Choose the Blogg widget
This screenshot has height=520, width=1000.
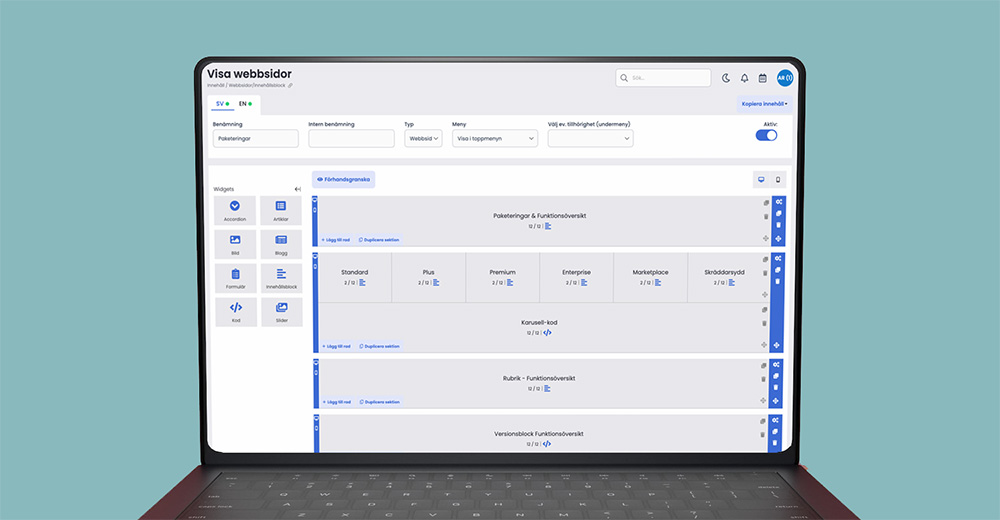click(281, 244)
